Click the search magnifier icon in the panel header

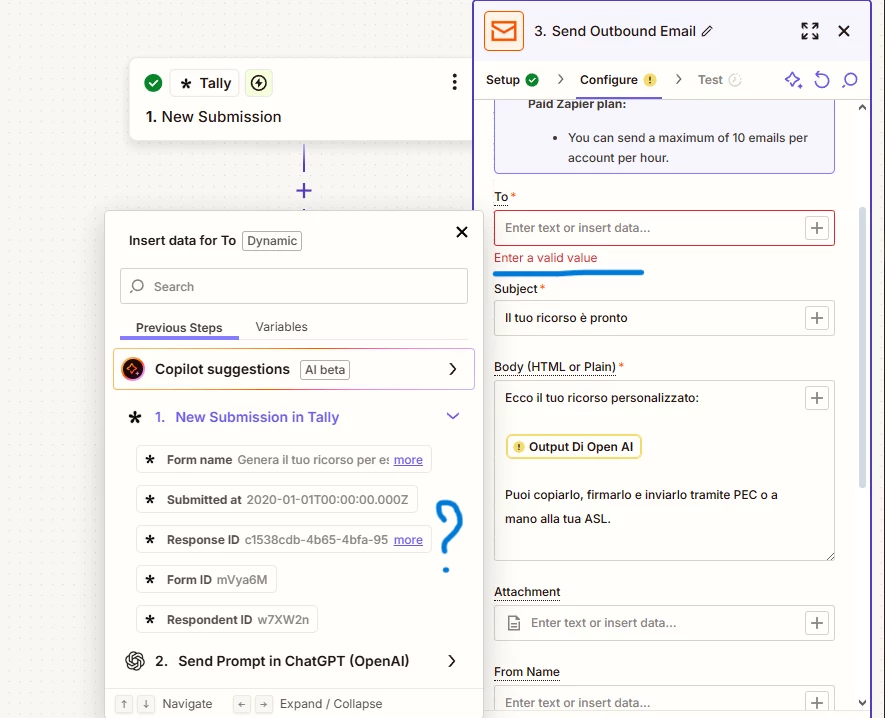849,80
